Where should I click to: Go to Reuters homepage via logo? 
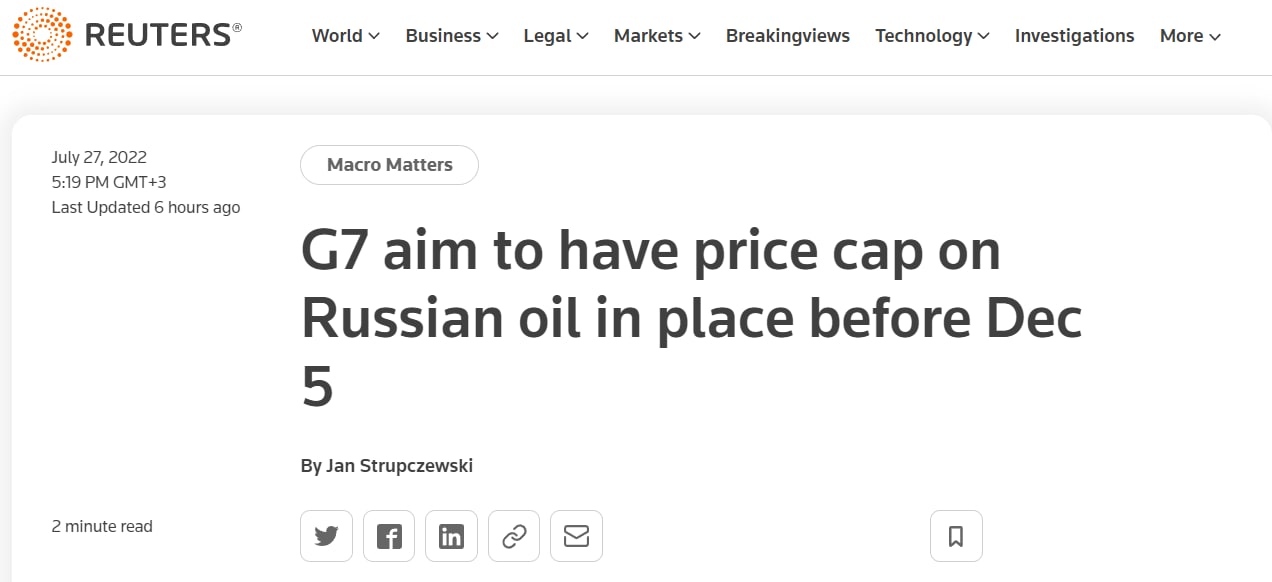(127, 35)
